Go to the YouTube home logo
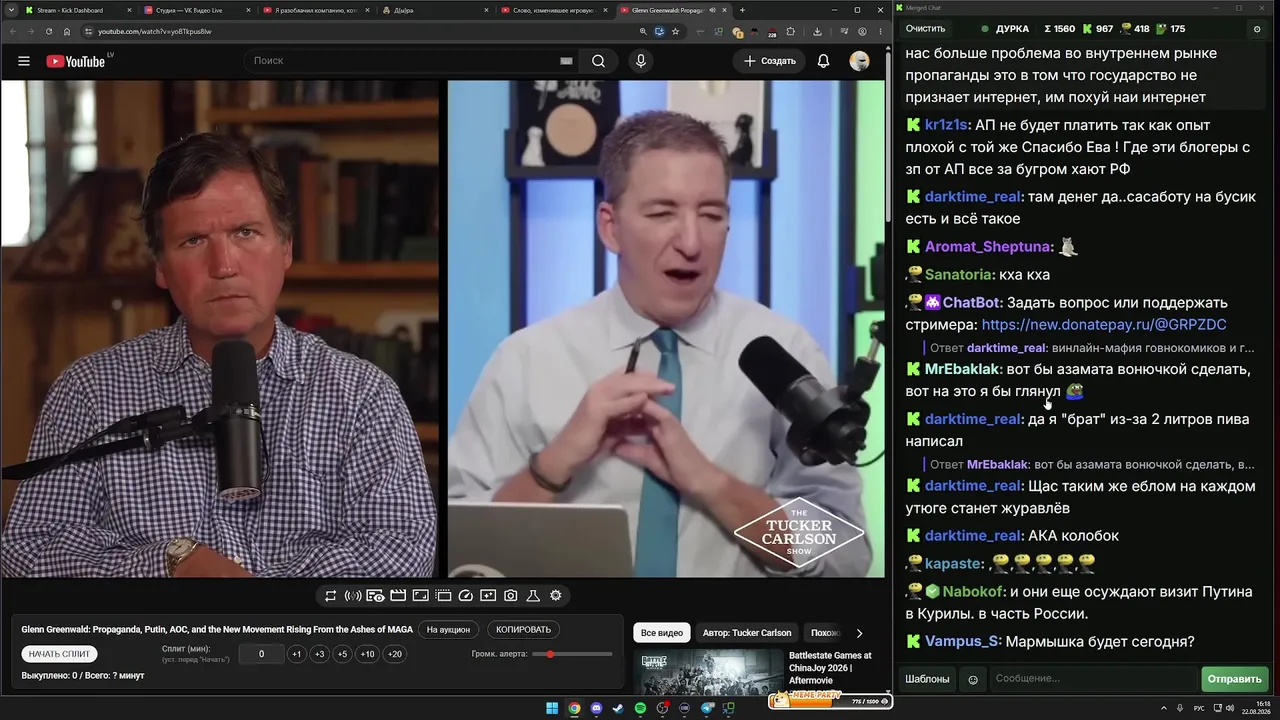This screenshot has height=720, width=1280. tap(76, 61)
